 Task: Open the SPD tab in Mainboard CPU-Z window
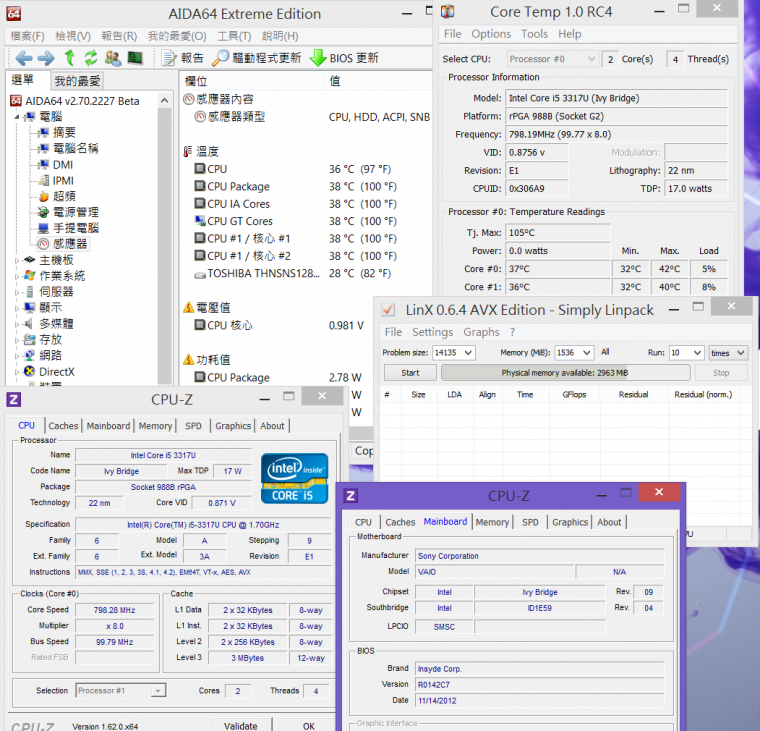click(530, 522)
